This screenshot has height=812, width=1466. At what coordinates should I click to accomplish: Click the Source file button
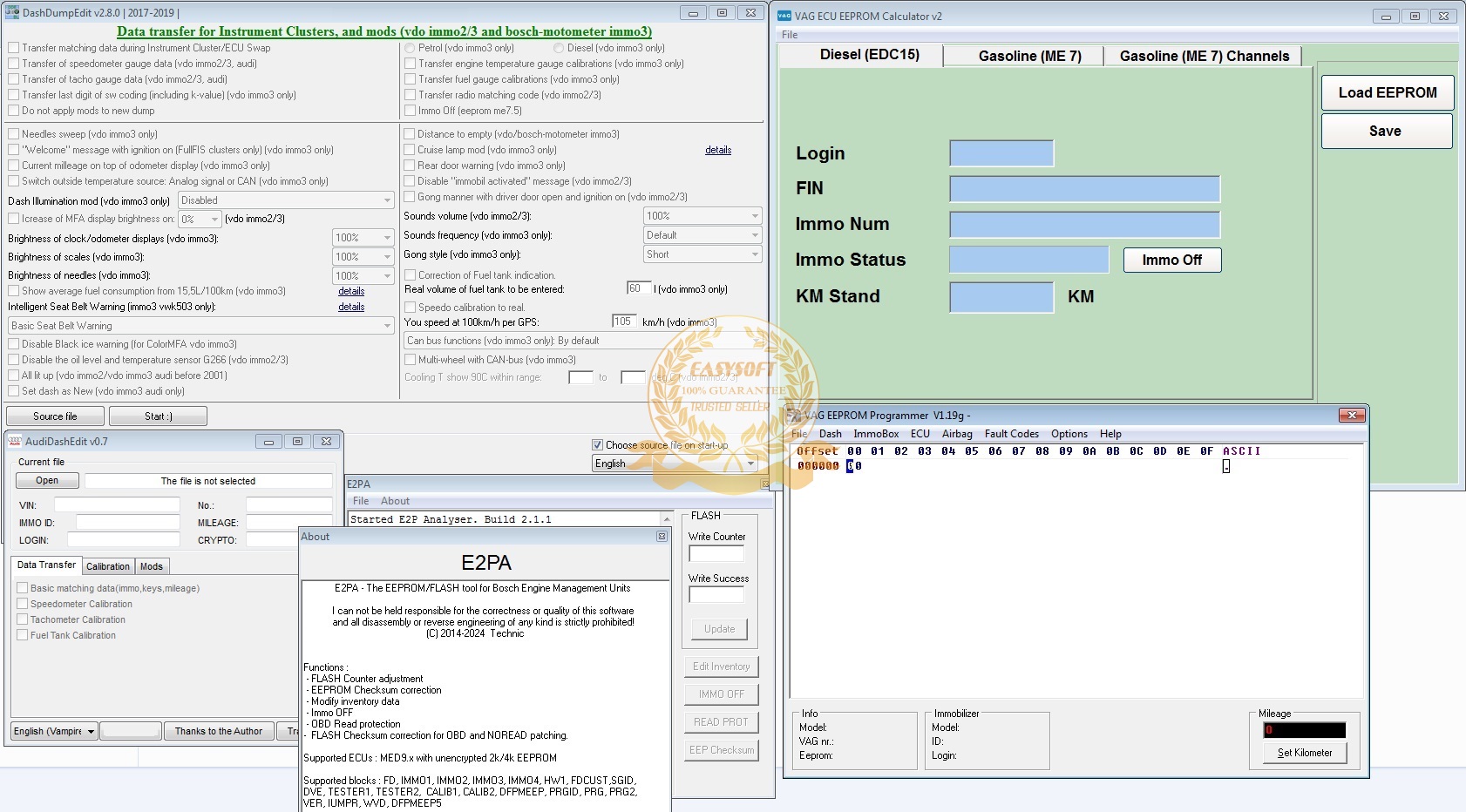pos(55,416)
